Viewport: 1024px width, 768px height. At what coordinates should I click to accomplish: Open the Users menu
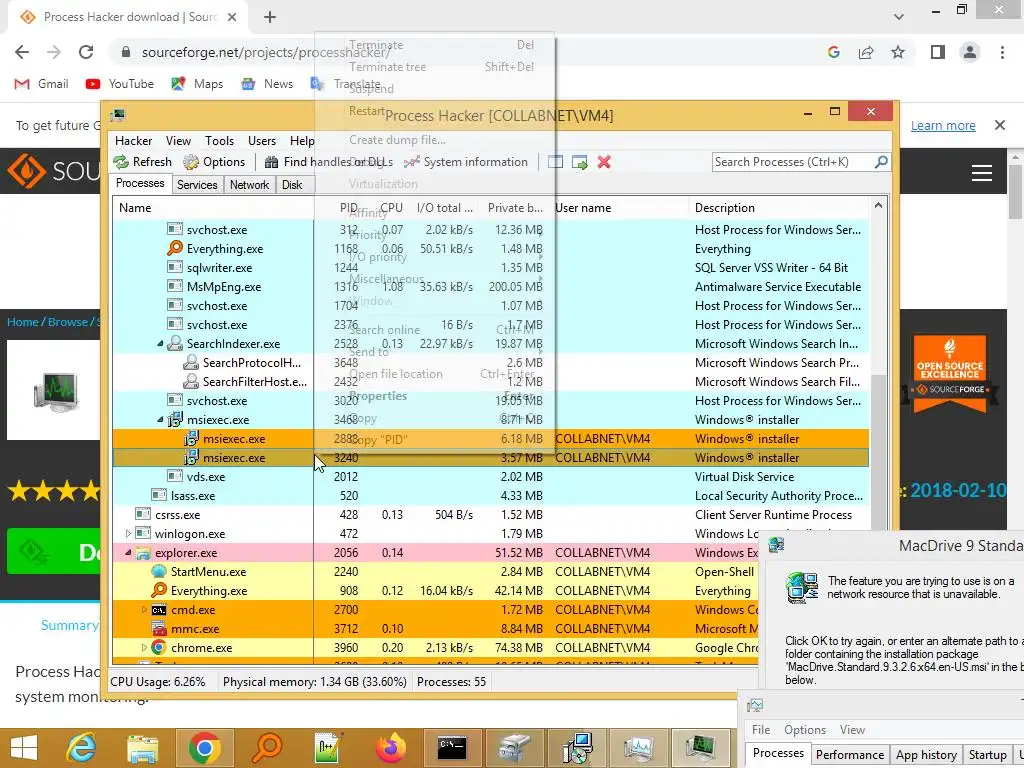pos(262,141)
